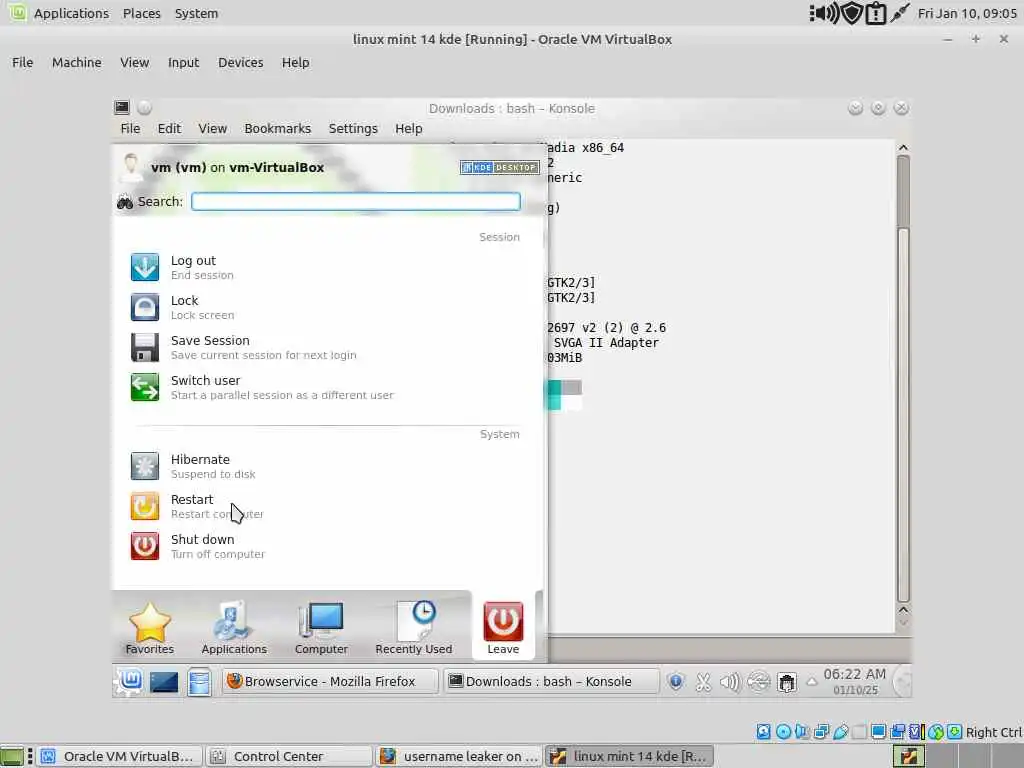Click the network connection tray icon

(787, 682)
